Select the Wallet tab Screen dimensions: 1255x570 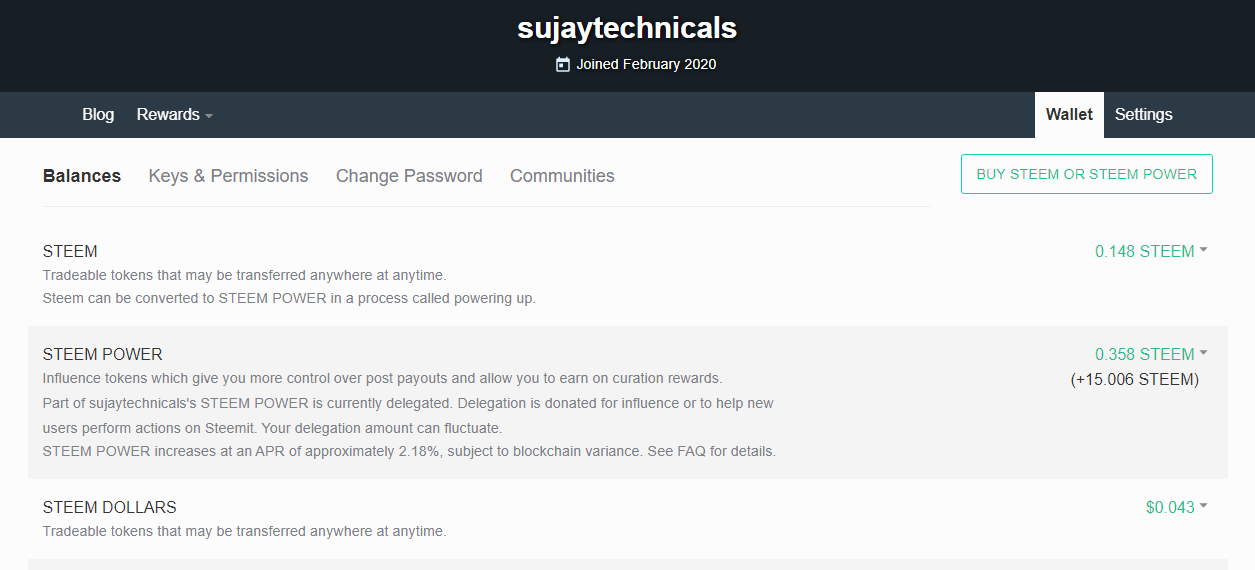[1069, 115]
